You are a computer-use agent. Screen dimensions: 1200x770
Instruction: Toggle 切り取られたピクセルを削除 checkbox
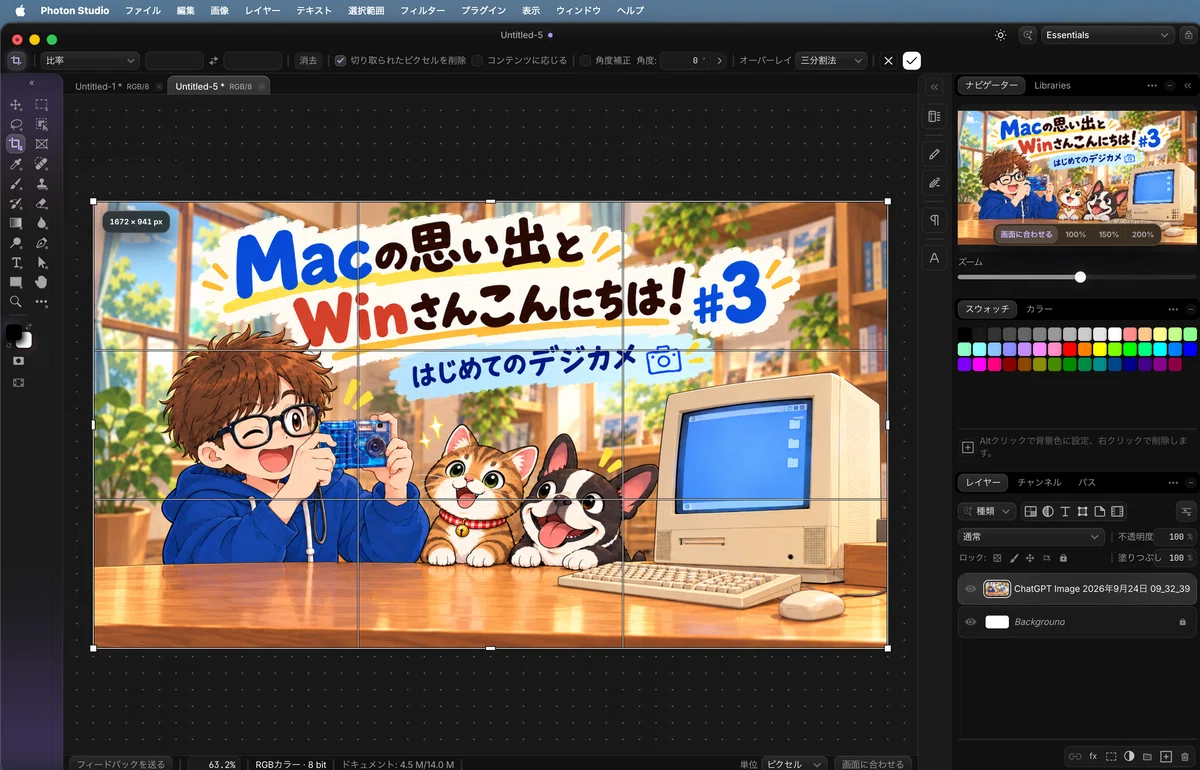point(340,61)
